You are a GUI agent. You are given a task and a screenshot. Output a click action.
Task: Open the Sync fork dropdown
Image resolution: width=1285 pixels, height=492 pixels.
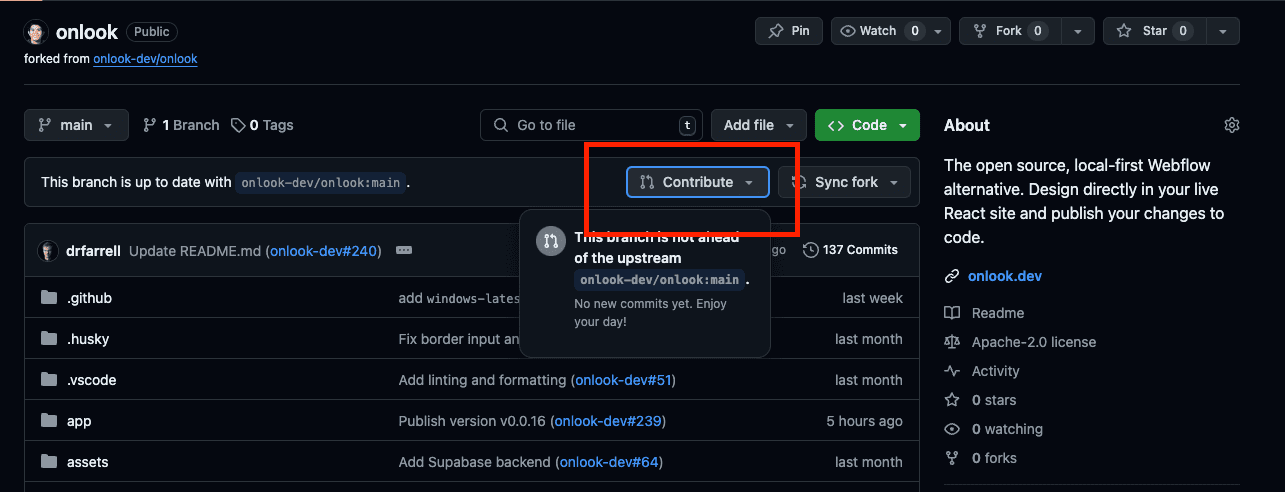(x=845, y=182)
